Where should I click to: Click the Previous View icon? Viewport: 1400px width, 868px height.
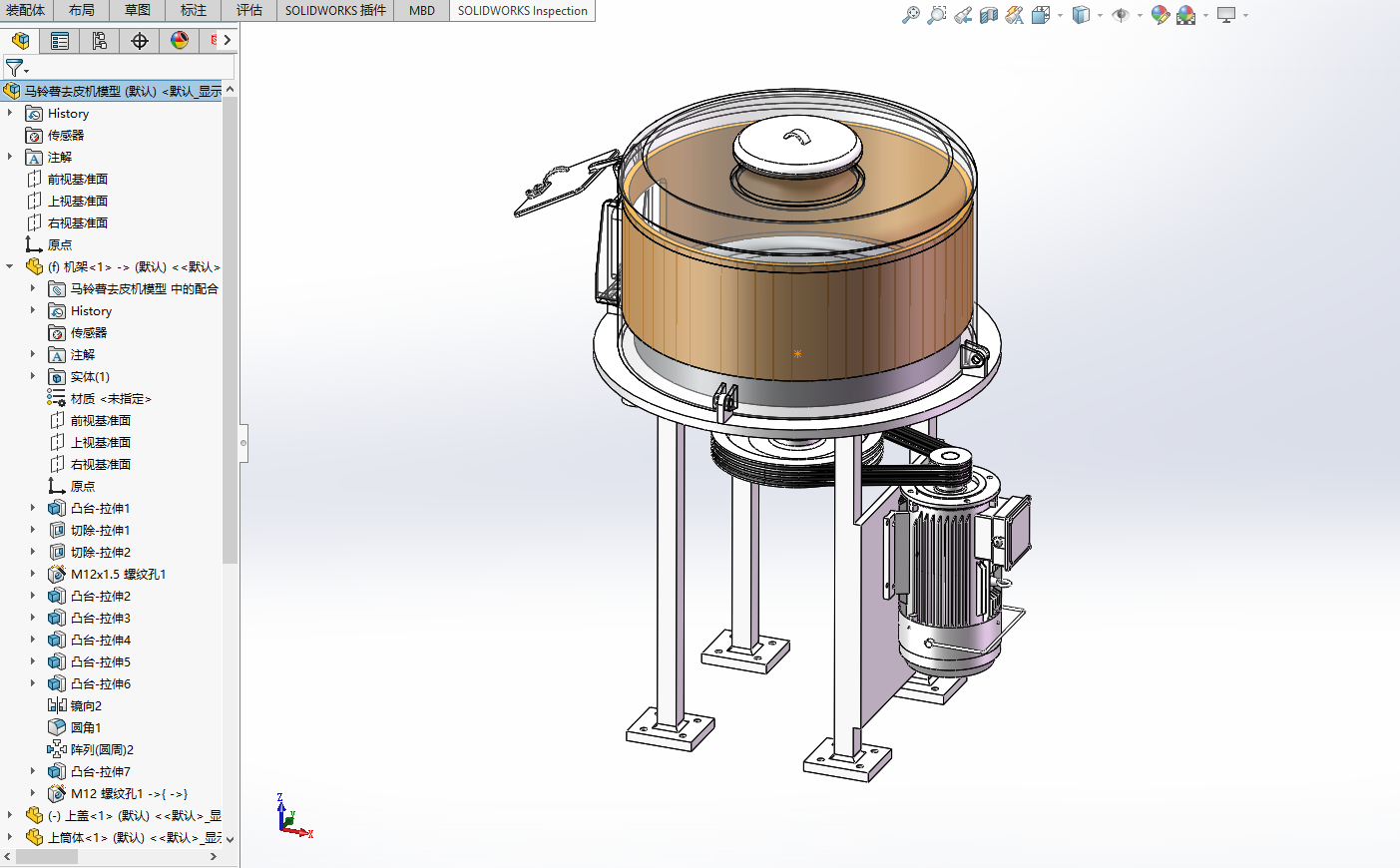pos(963,15)
